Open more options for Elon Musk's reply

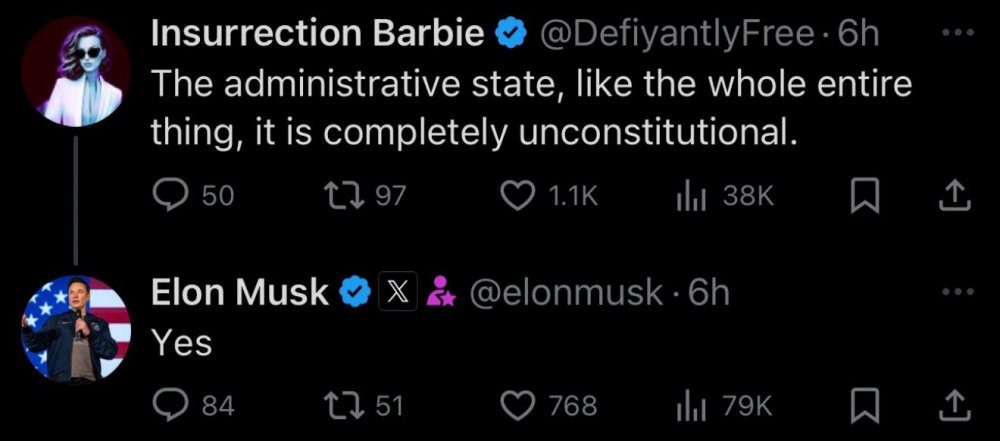pyautogui.click(x=956, y=292)
